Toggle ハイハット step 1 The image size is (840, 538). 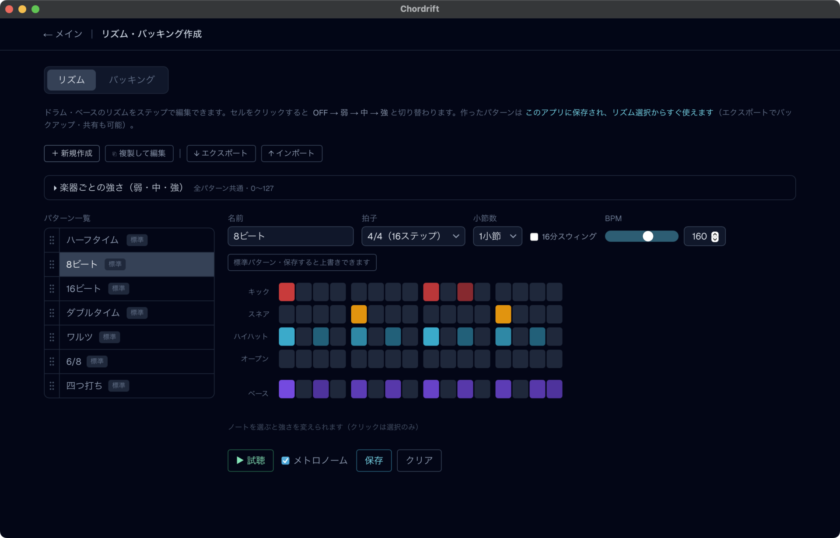click(x=287, y=337)
